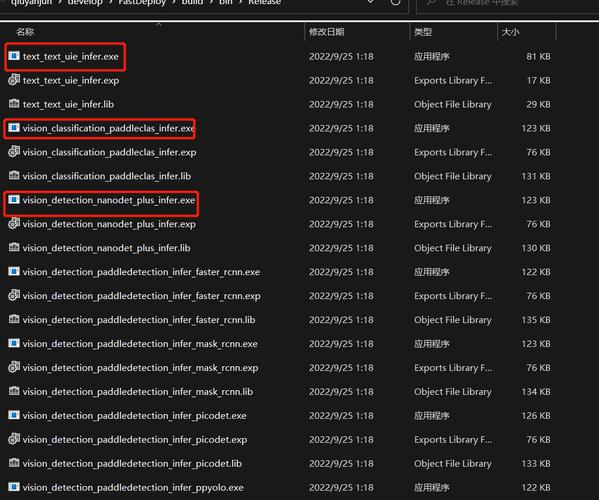The image size is (599, 500).
Task: Click the text_text_uie_infer.exe application icon
Action: click(14, 56)
